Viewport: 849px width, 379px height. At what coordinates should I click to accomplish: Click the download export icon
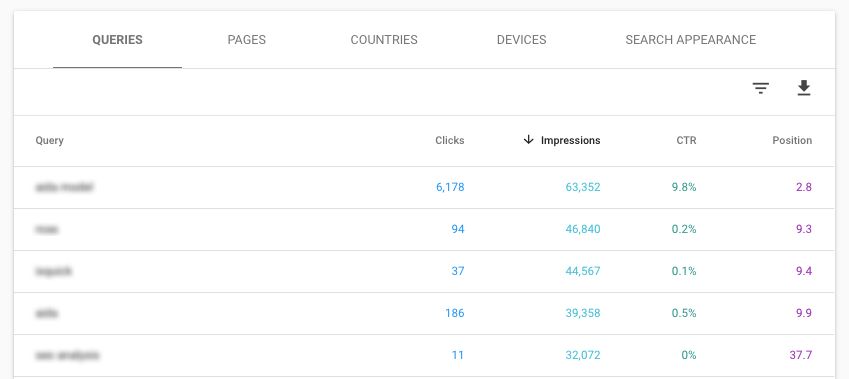804,88
